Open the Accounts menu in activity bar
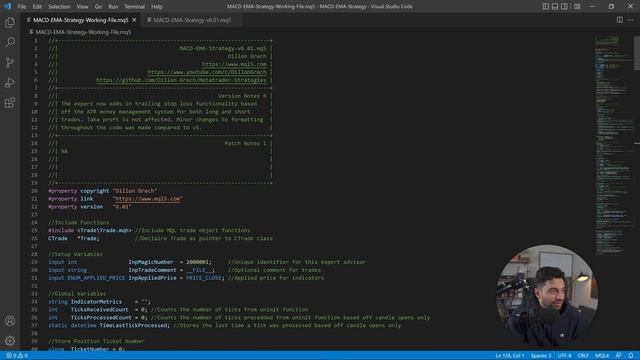 [10, 321]
